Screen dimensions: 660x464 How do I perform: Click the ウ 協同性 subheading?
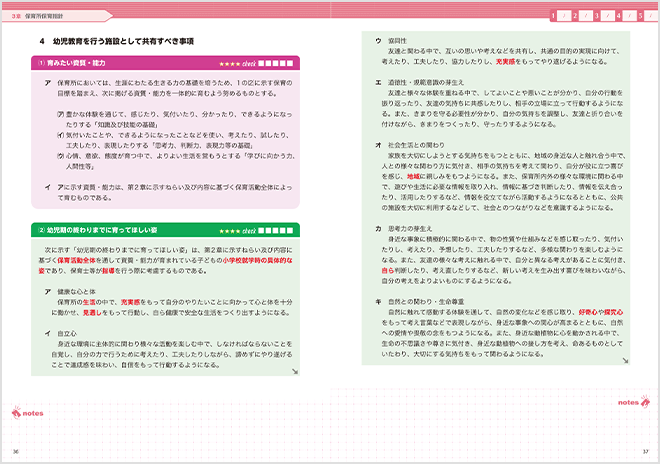coord(391,41)
